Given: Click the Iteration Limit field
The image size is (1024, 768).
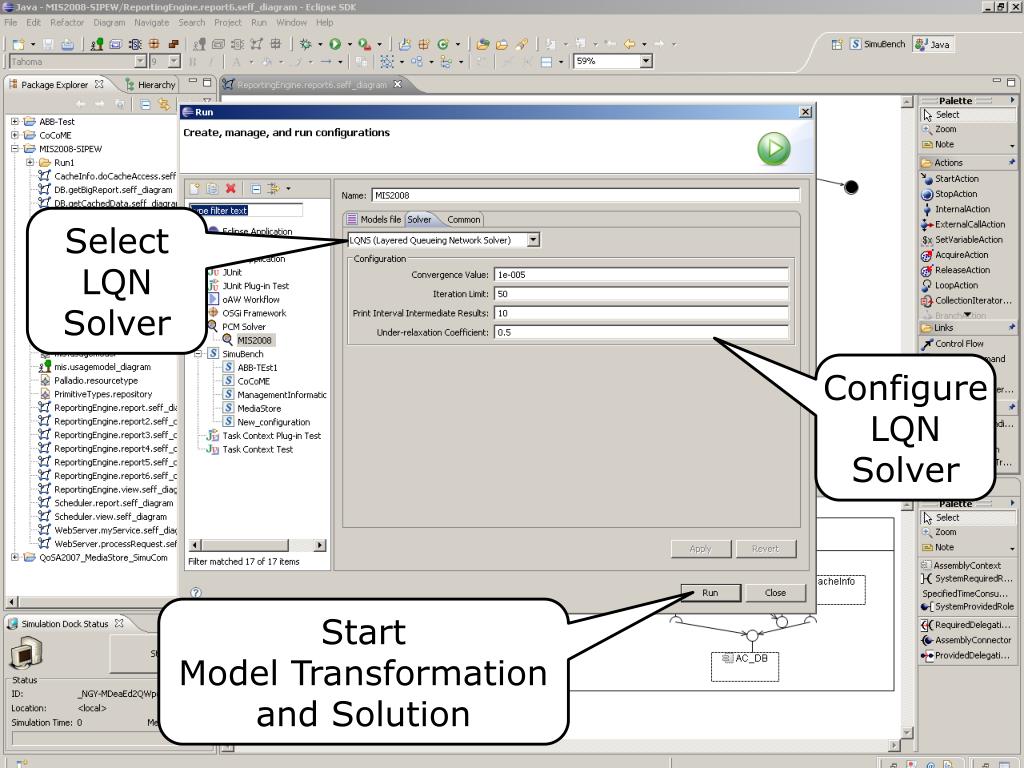Looking at the screenshot, I should [641, 294].
